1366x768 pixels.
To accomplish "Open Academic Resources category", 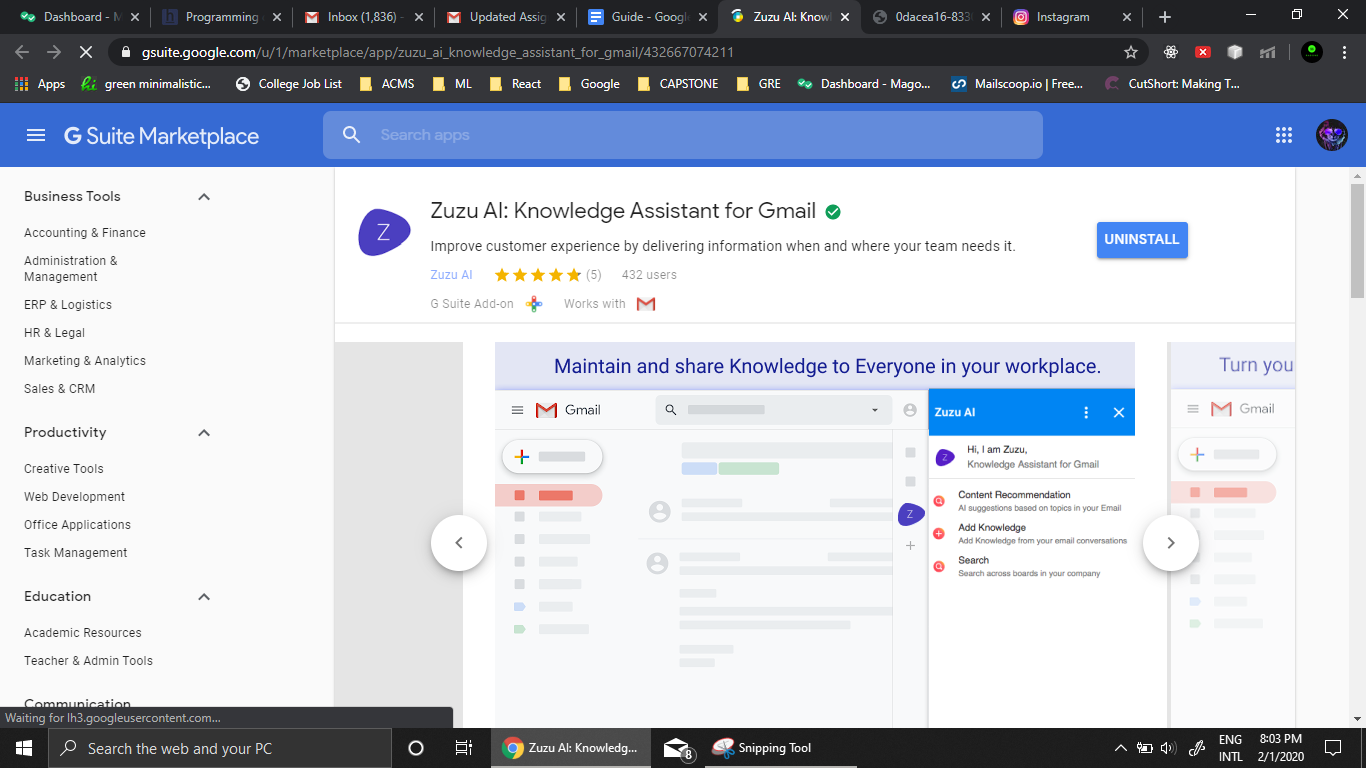I will 83,633.
